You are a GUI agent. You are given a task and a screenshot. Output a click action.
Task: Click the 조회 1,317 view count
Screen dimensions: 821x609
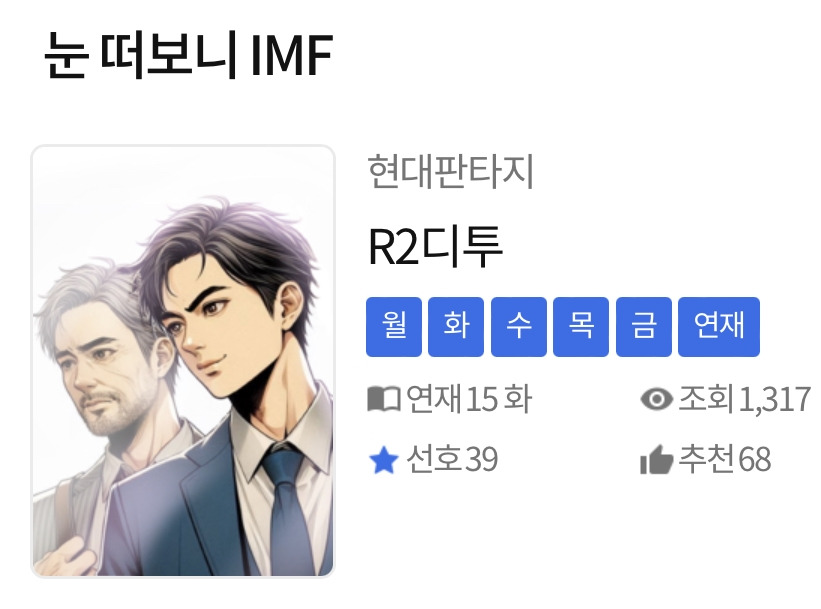tap(745, 399)
